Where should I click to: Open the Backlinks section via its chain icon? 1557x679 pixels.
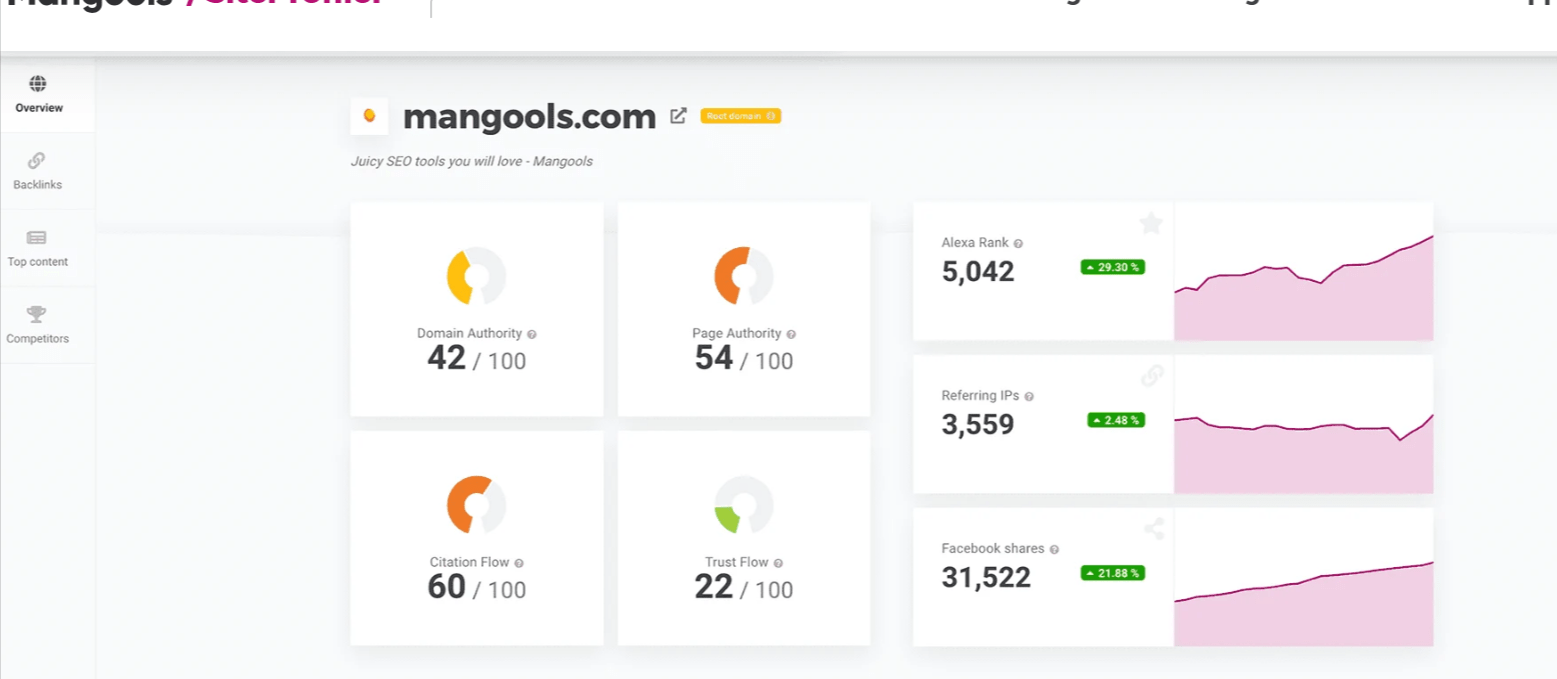pos(38,161)
